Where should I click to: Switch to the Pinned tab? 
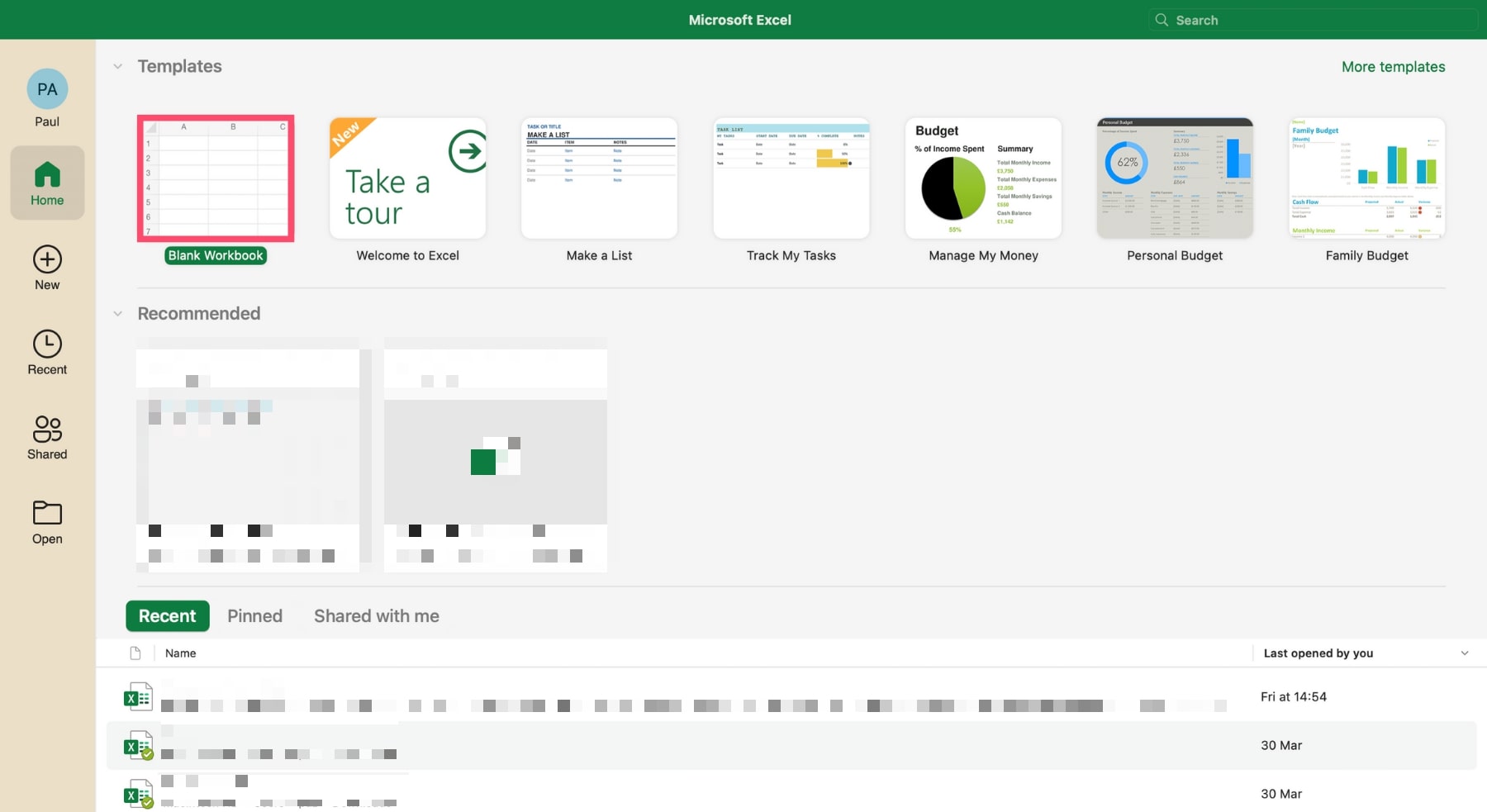[254, 616]
